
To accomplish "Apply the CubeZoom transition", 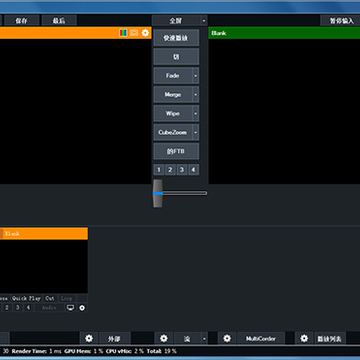I will click(x=173, y=133).
